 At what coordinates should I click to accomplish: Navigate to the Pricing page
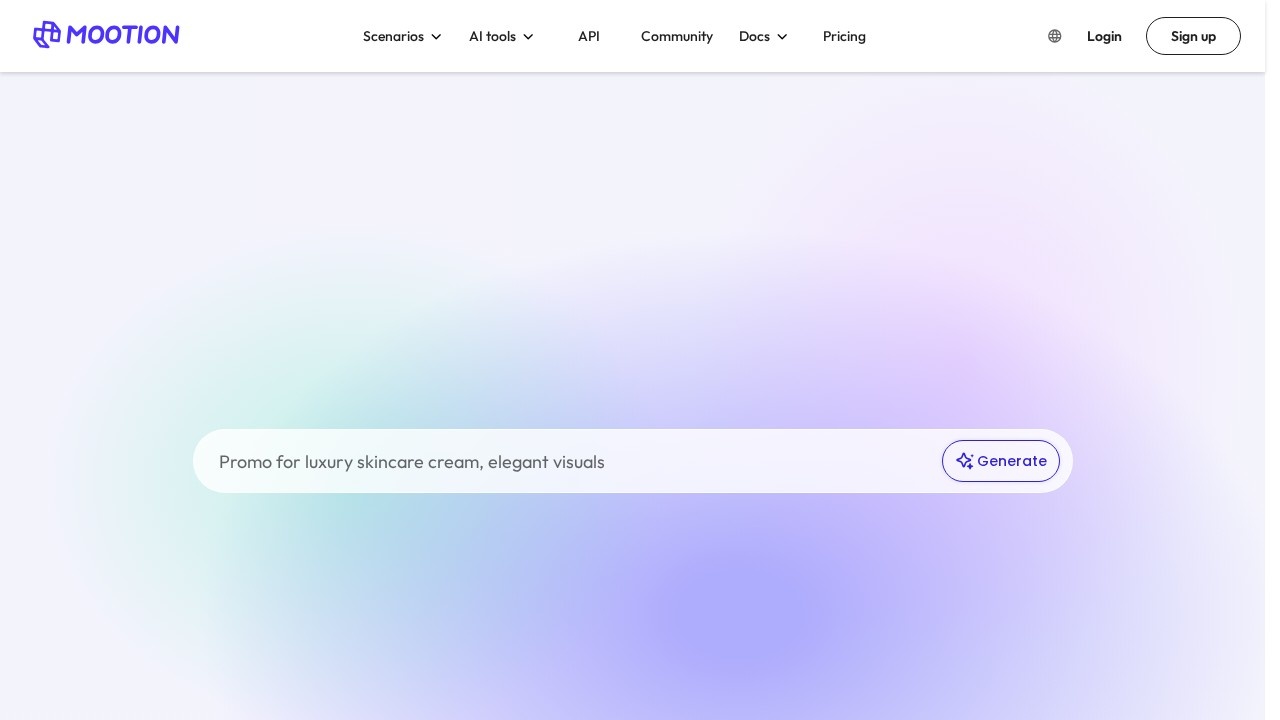pyautogui.click(x=844, y=36)
